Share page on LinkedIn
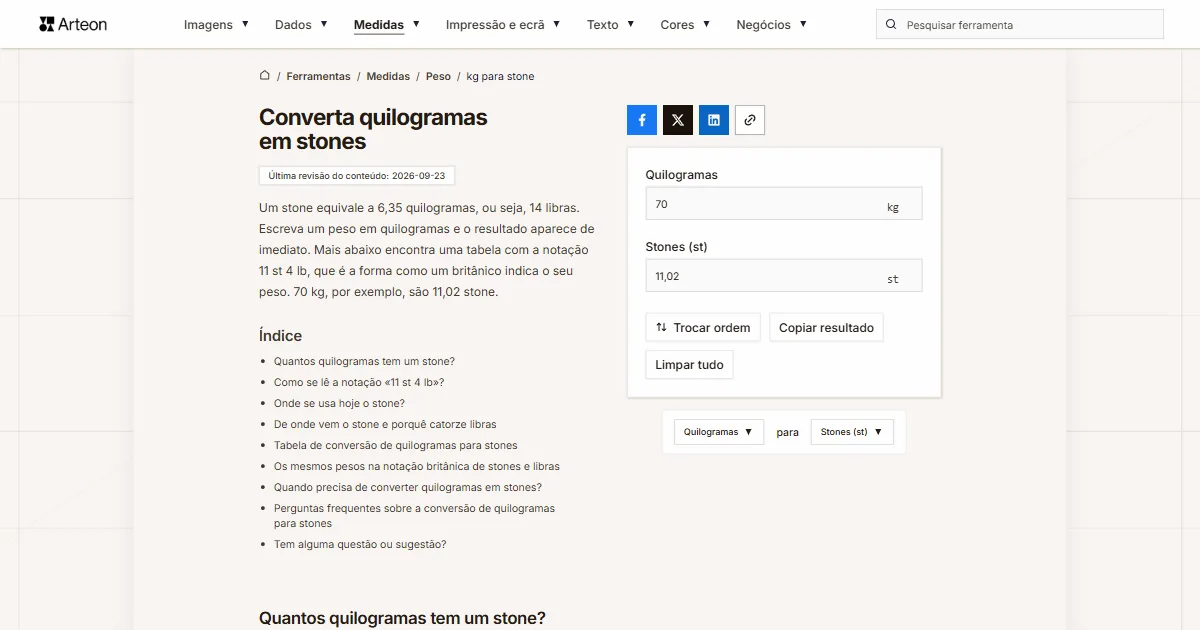The image size is (1200, 630). click(x=714, y=120)
